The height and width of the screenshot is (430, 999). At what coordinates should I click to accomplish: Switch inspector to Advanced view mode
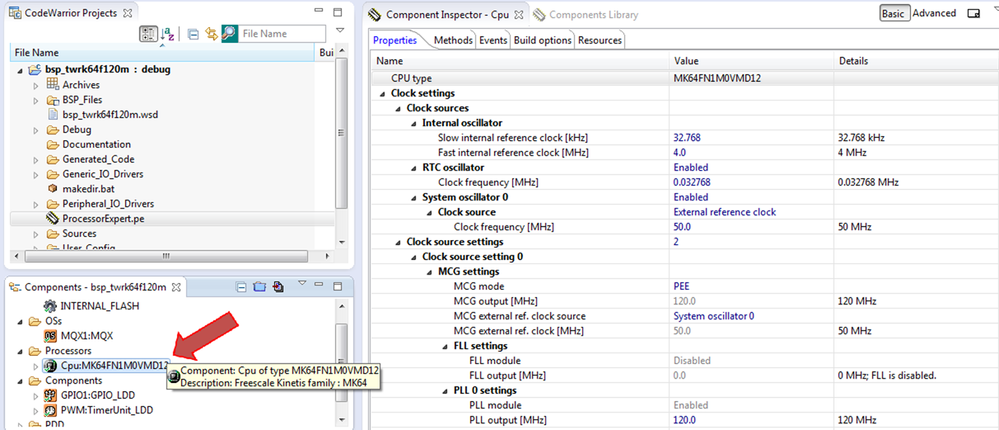point(935,13)
